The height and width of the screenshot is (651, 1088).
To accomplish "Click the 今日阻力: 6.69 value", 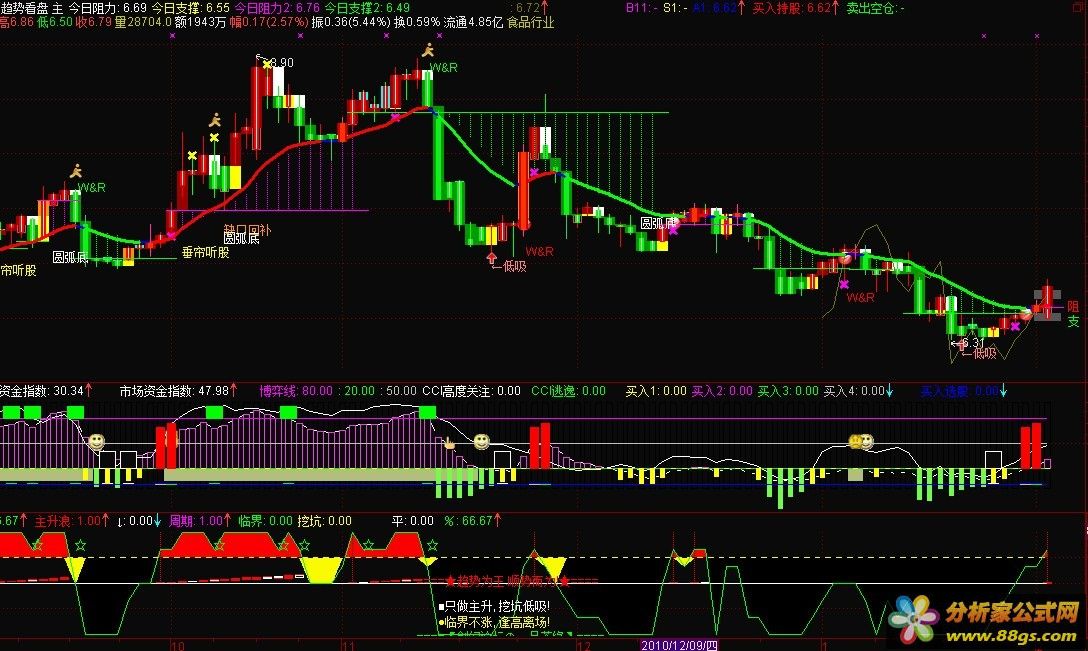I will [108, 8].
